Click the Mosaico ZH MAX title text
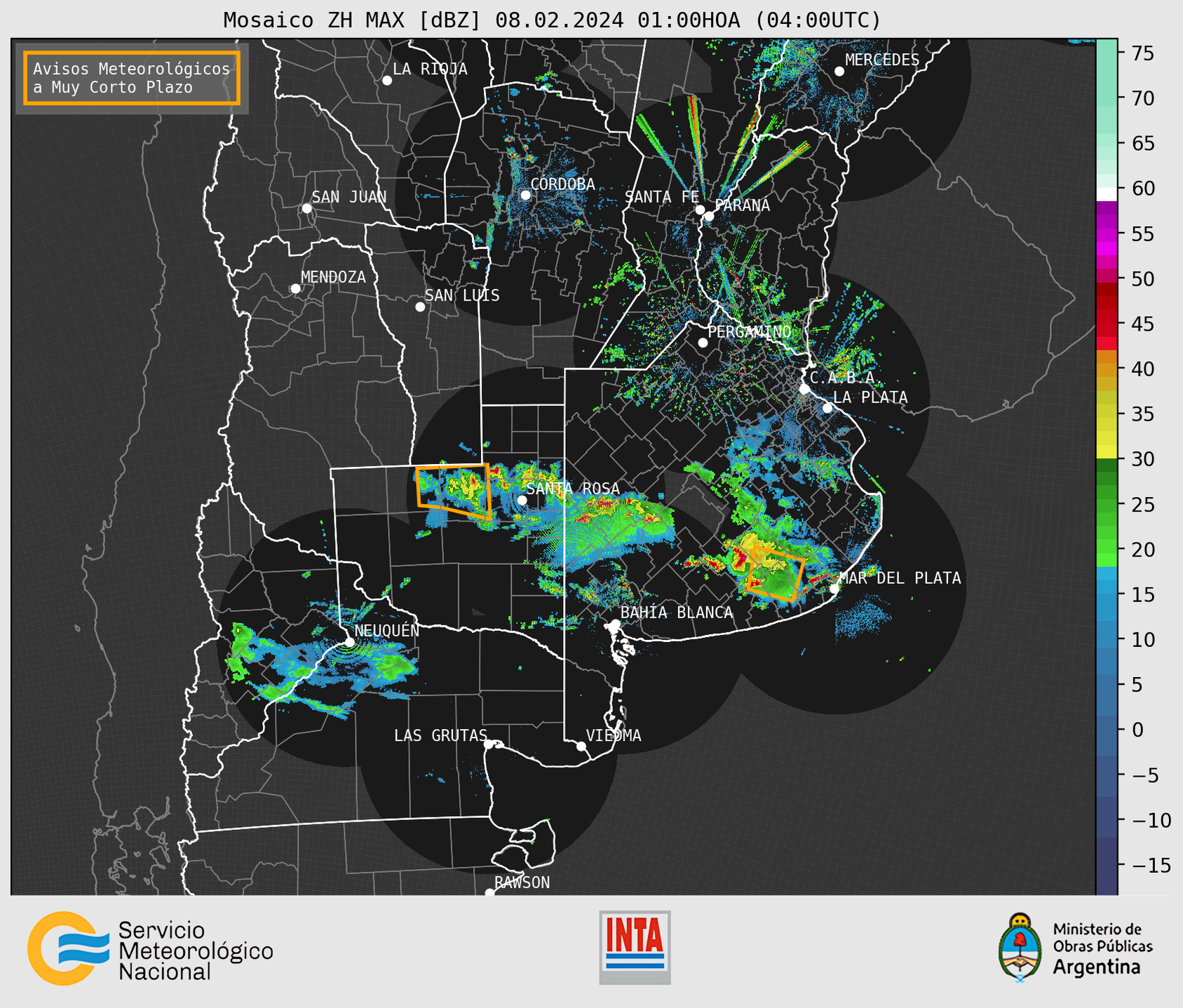Screen dimensions: 1183x1008 coord(551,20)
